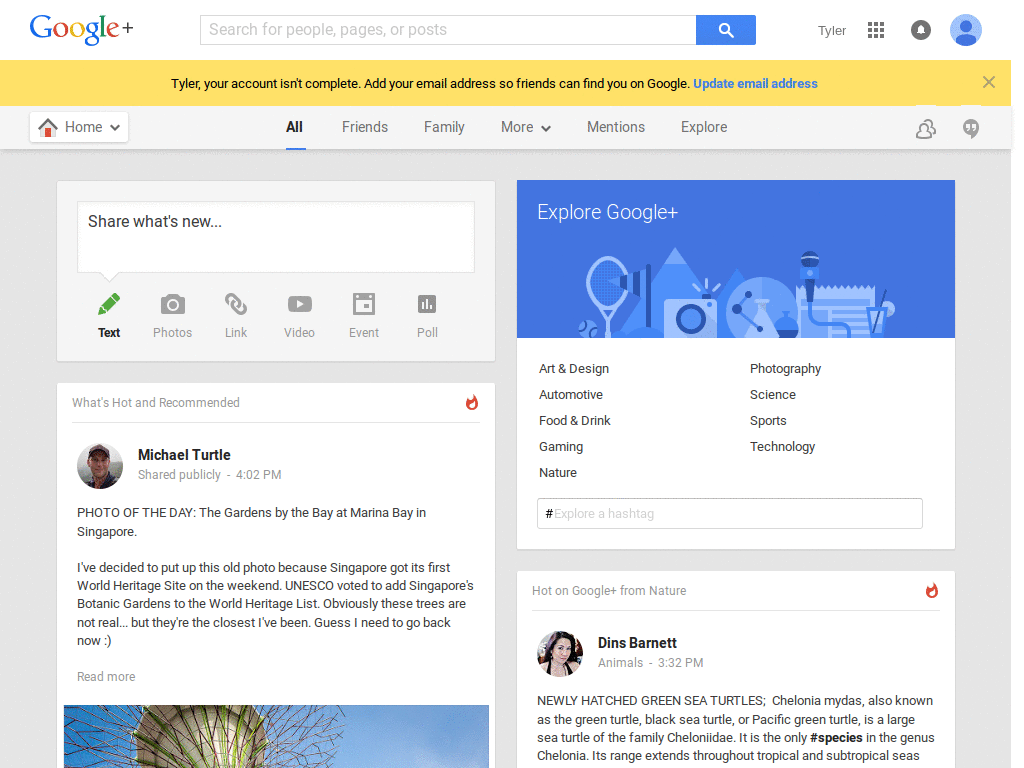Expand the Home dropdown arrow
The image size is (1024, 768).
[115, 127]
